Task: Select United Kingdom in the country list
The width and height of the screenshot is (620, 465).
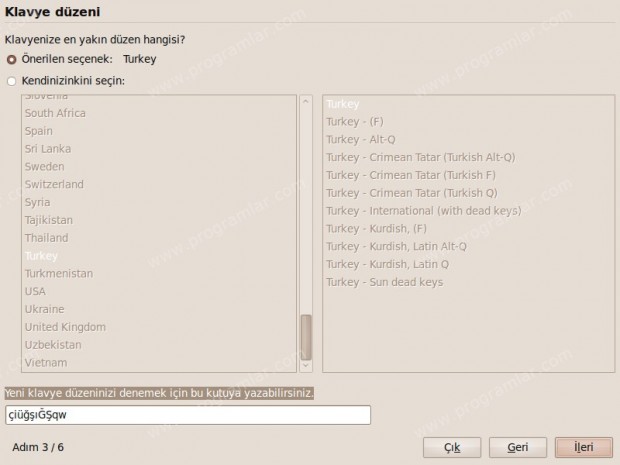Action: (x=65, y=327)
